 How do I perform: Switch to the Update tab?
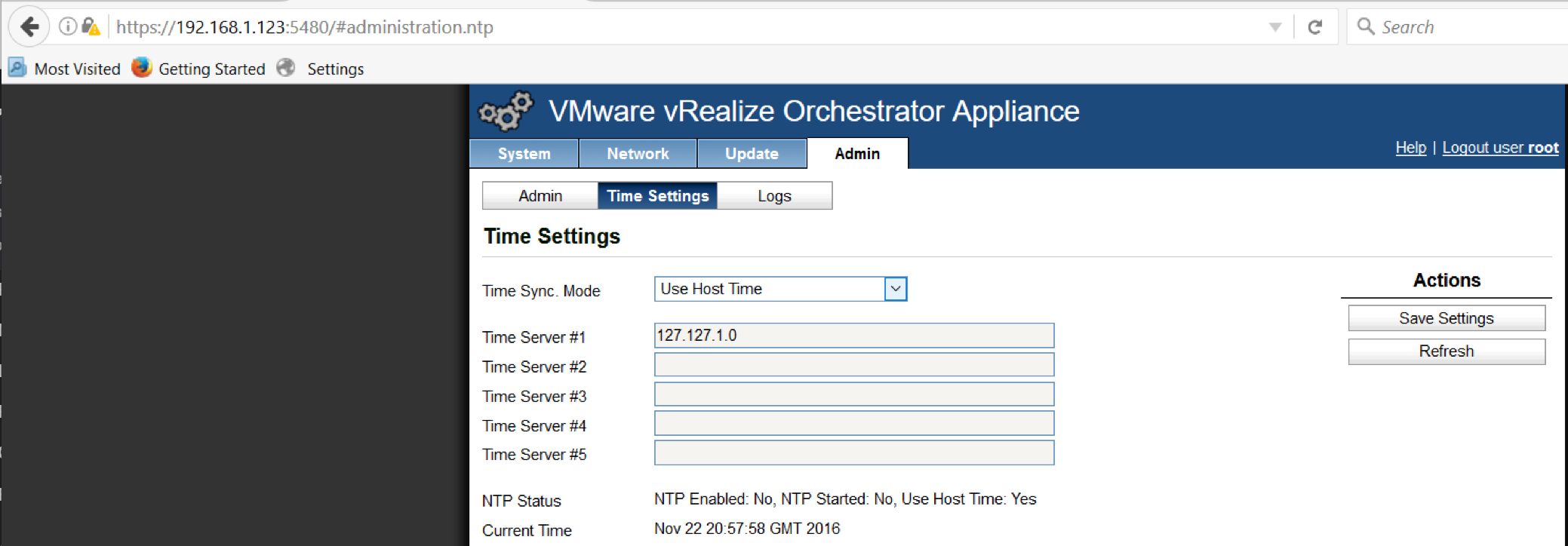point(752,154)
